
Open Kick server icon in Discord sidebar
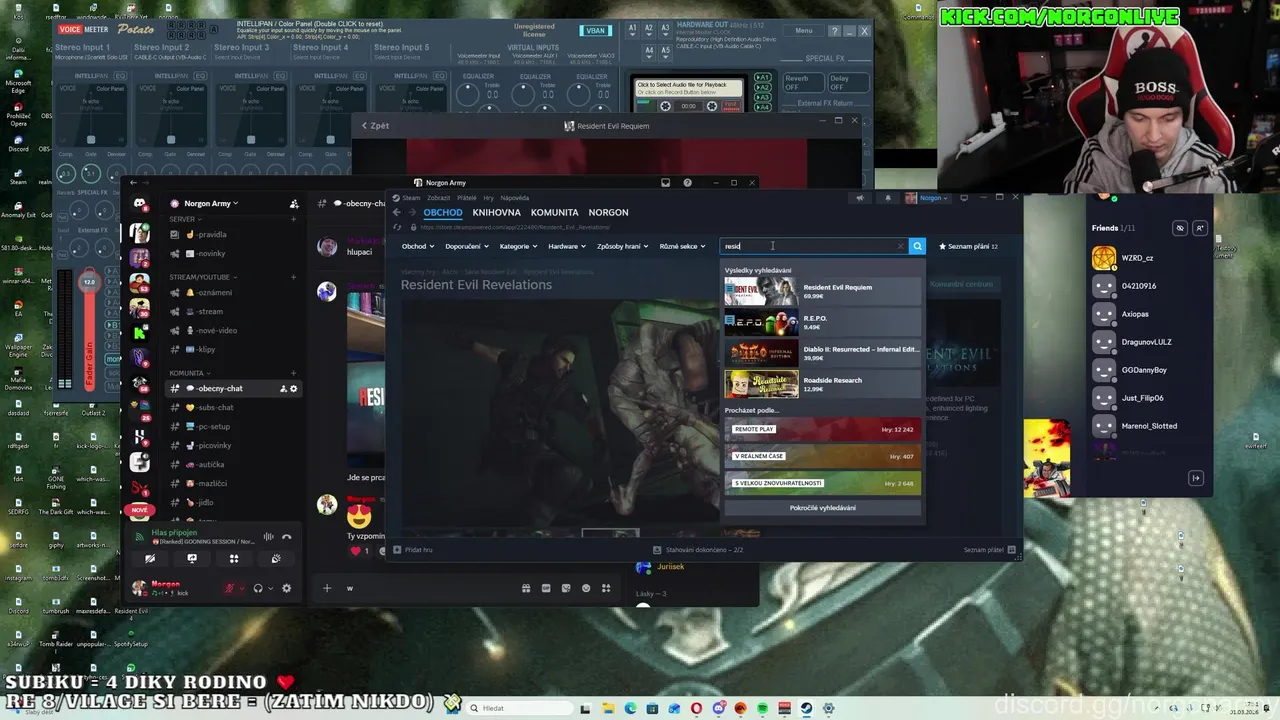point(140,333)
